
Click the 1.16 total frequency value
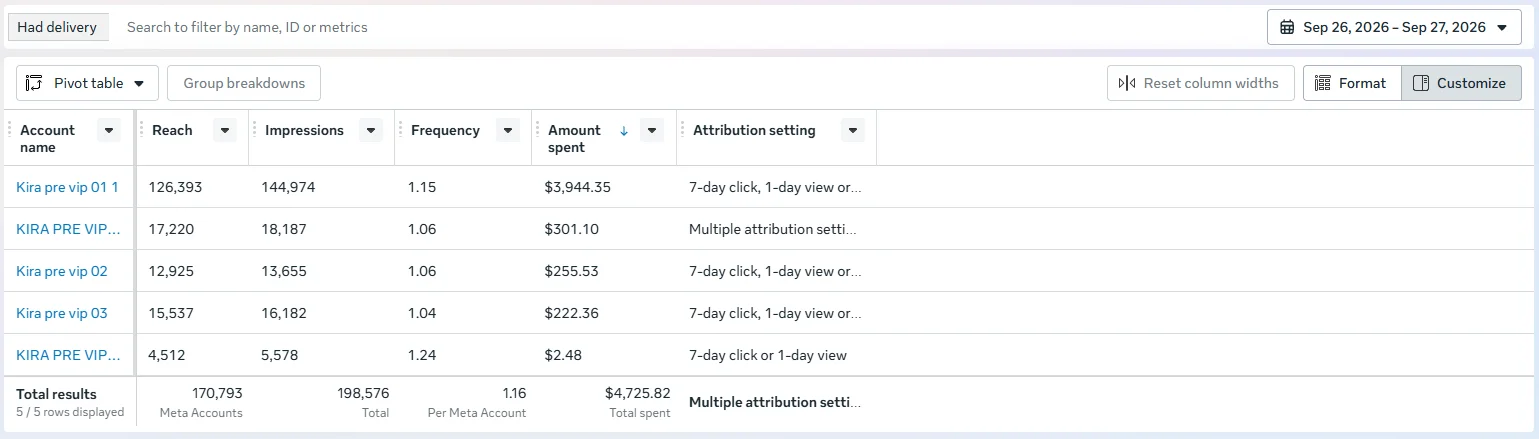click(x=514, y=394)
